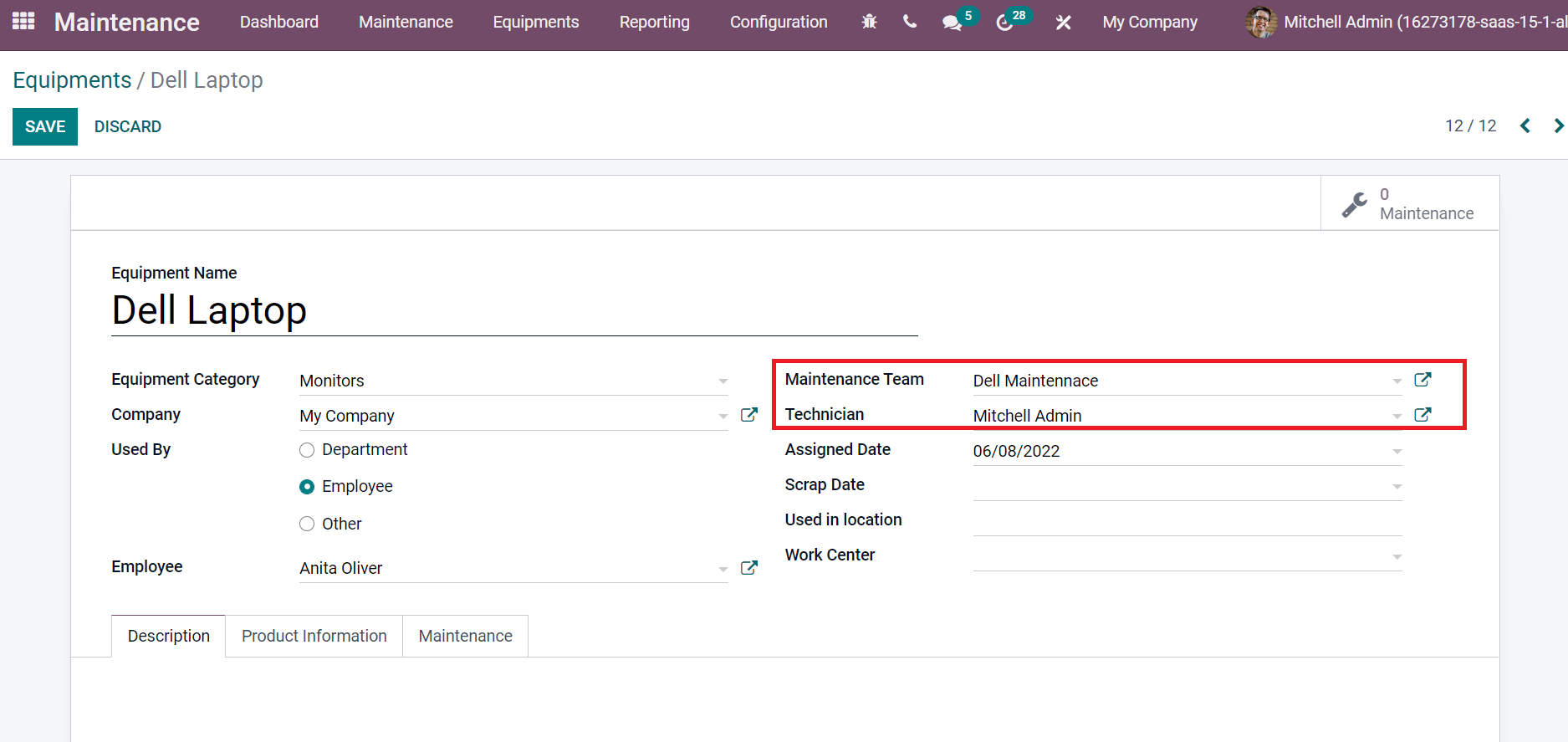Select Other radio option
Image resolution: width=1568 pixels, height=742 pixels.
(307, 524)
